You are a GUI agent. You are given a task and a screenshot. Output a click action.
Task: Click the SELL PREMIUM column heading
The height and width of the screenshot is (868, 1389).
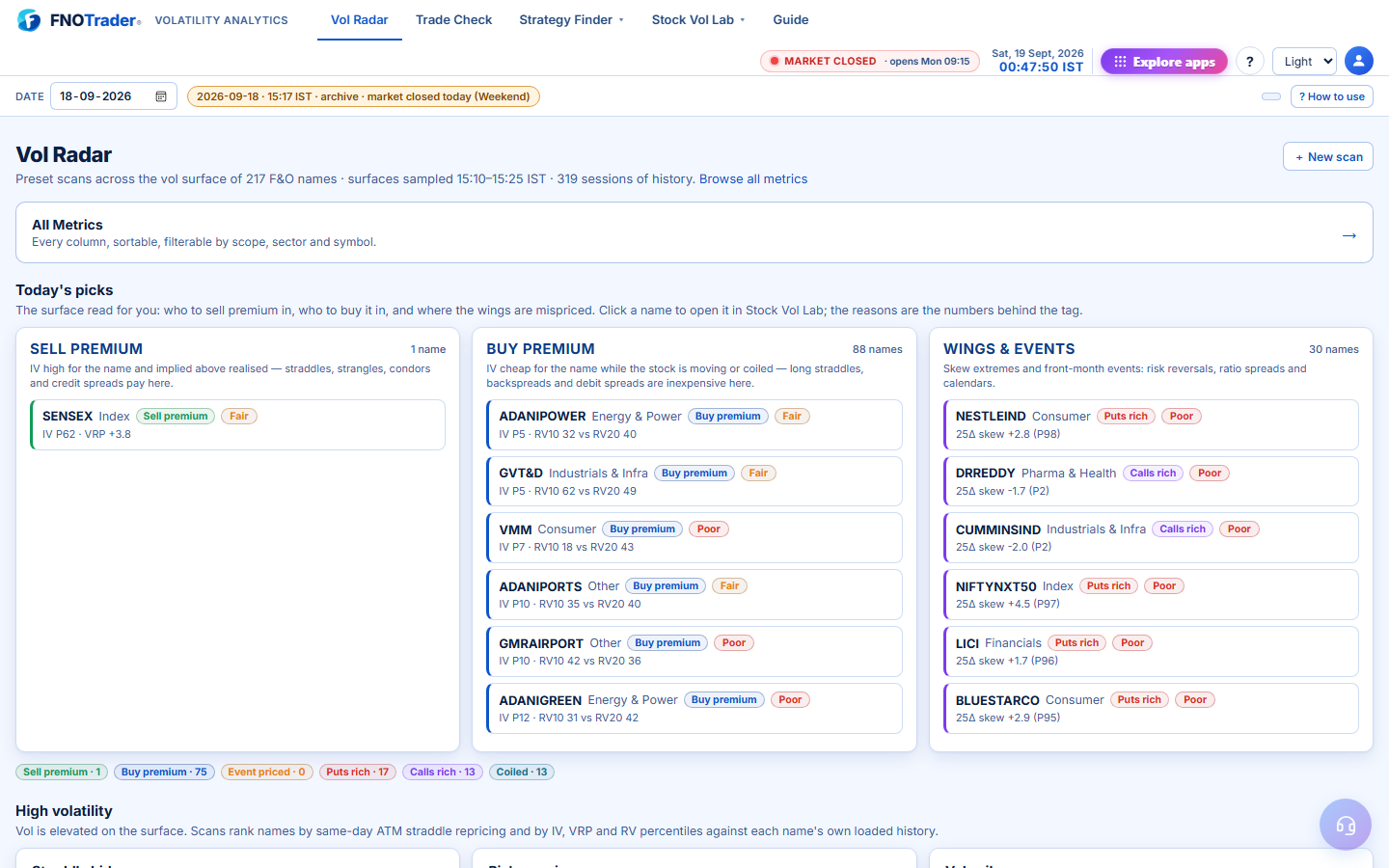click(86, 349)
